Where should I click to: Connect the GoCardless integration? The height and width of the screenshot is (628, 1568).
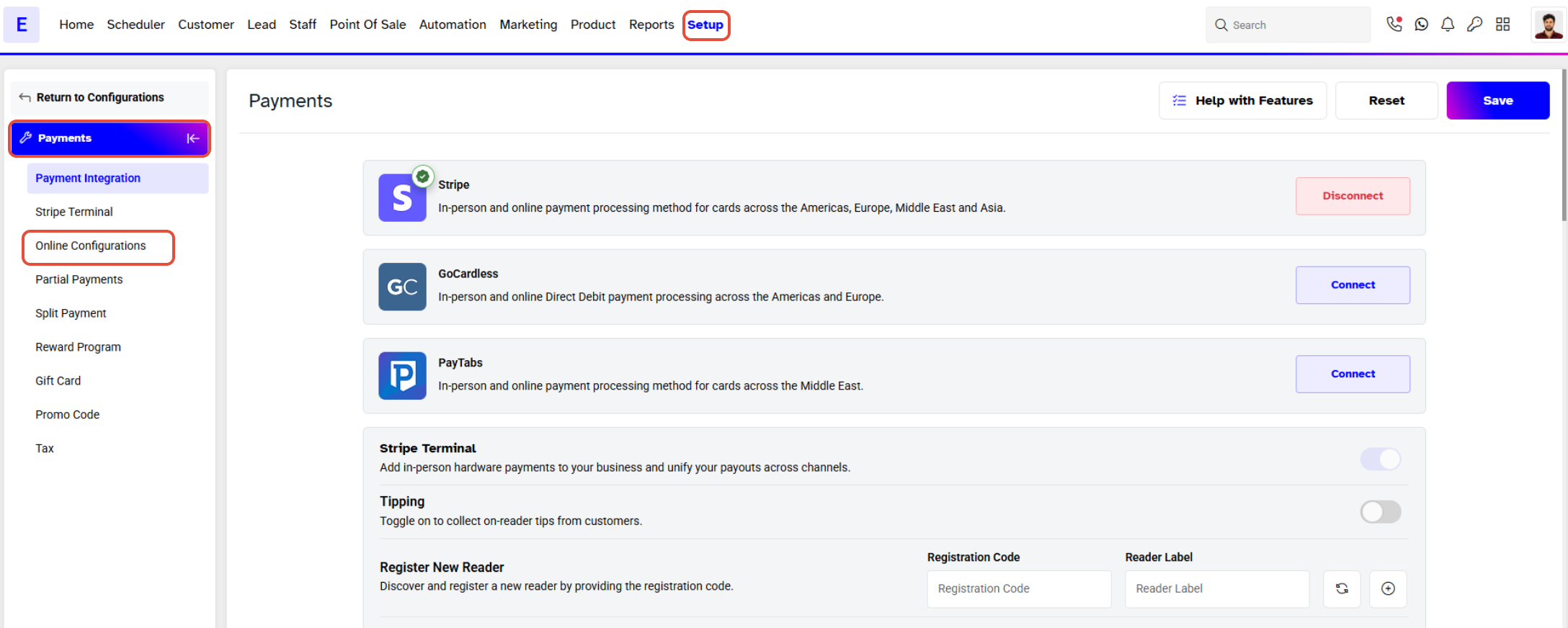click(x=1353, y=285)
